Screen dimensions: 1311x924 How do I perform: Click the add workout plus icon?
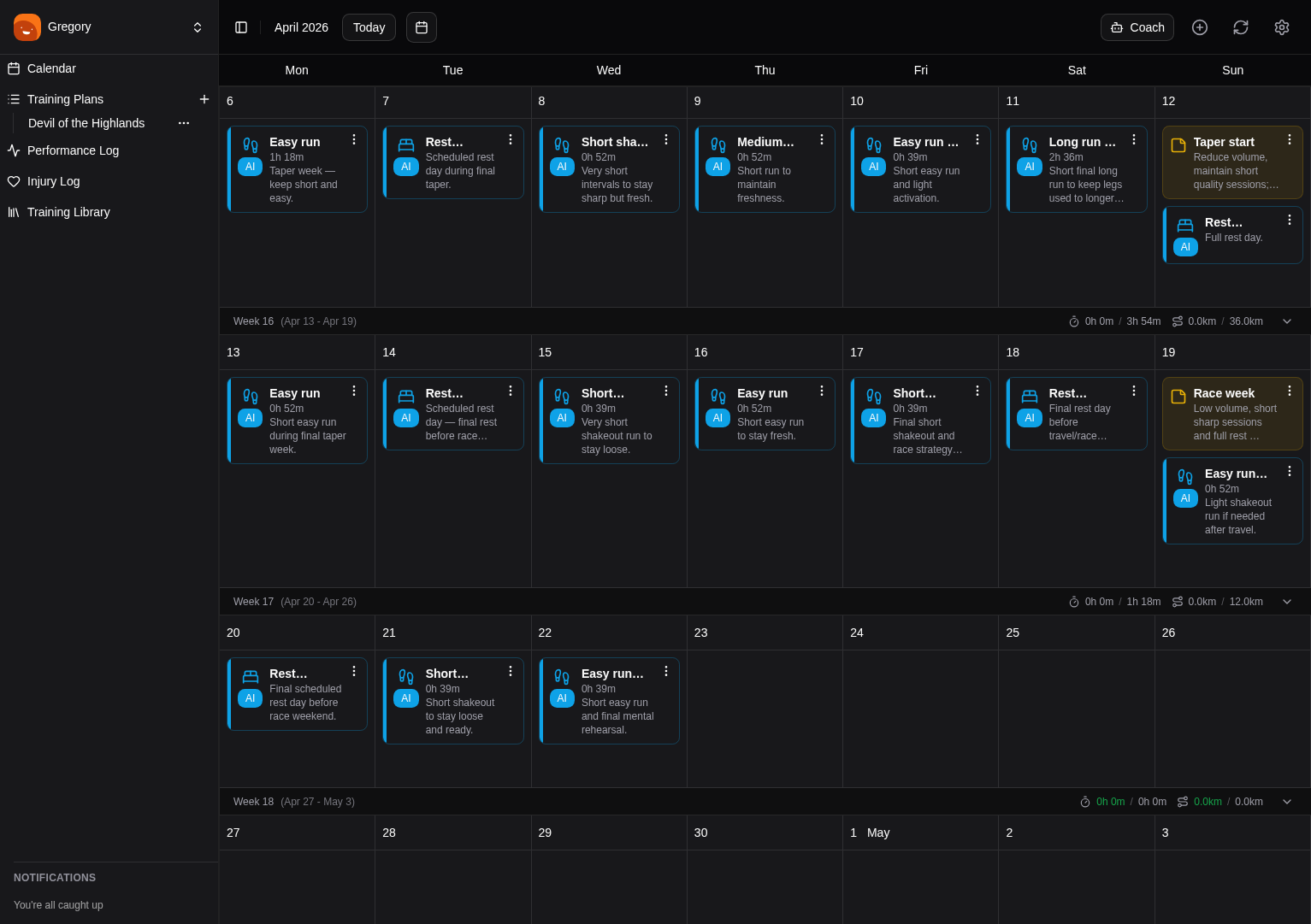[1200, 27]
